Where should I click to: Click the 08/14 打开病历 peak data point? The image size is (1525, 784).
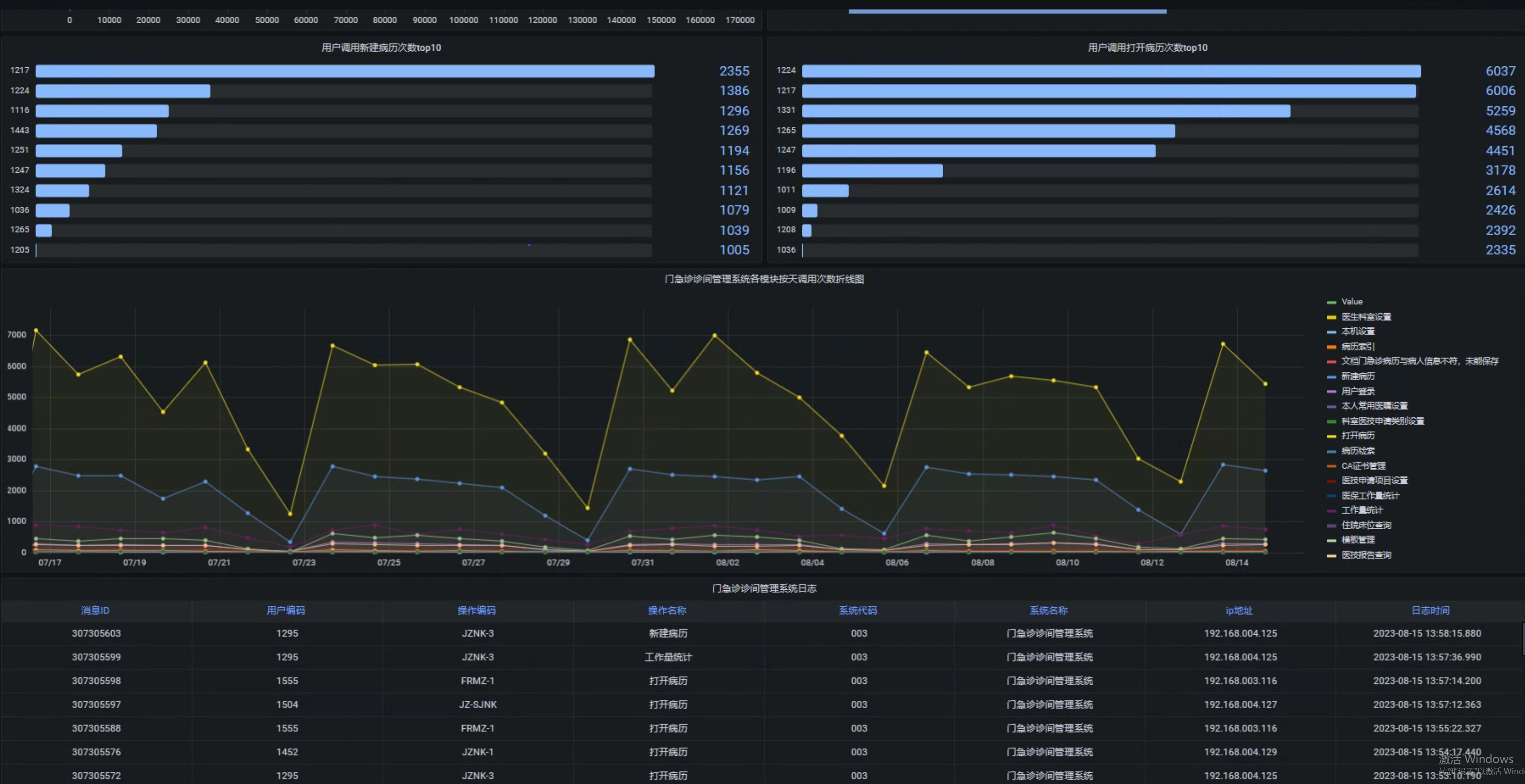pyautogui.click(x=1223, y=344)
